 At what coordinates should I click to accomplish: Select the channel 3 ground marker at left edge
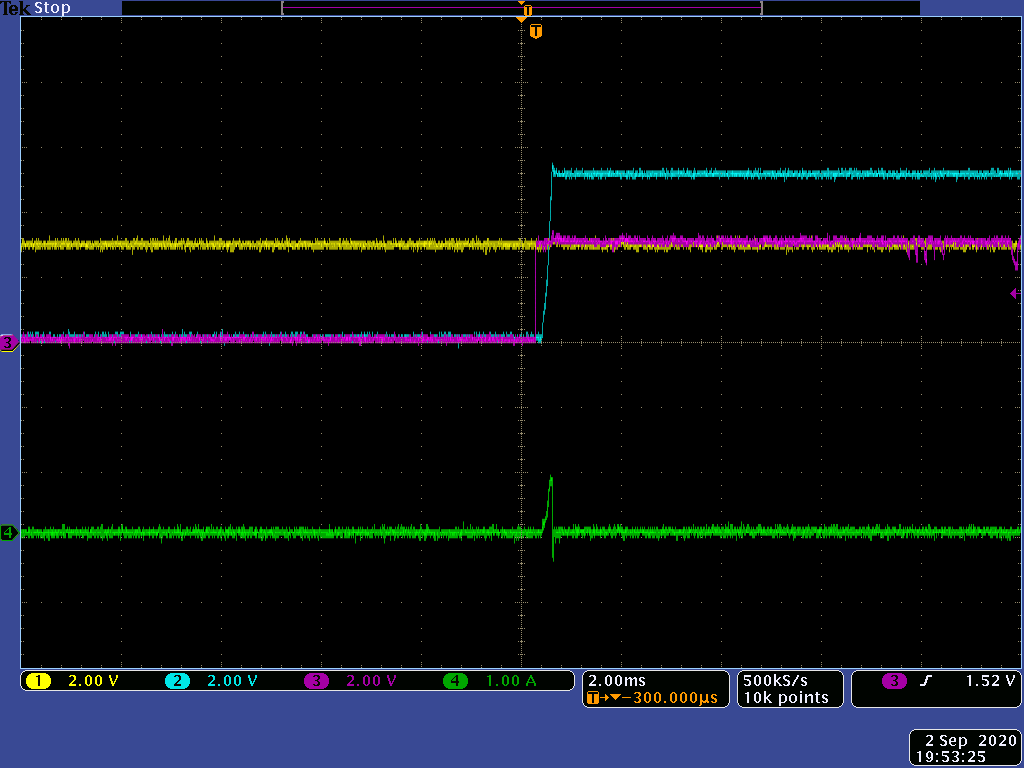coord(8,342)
